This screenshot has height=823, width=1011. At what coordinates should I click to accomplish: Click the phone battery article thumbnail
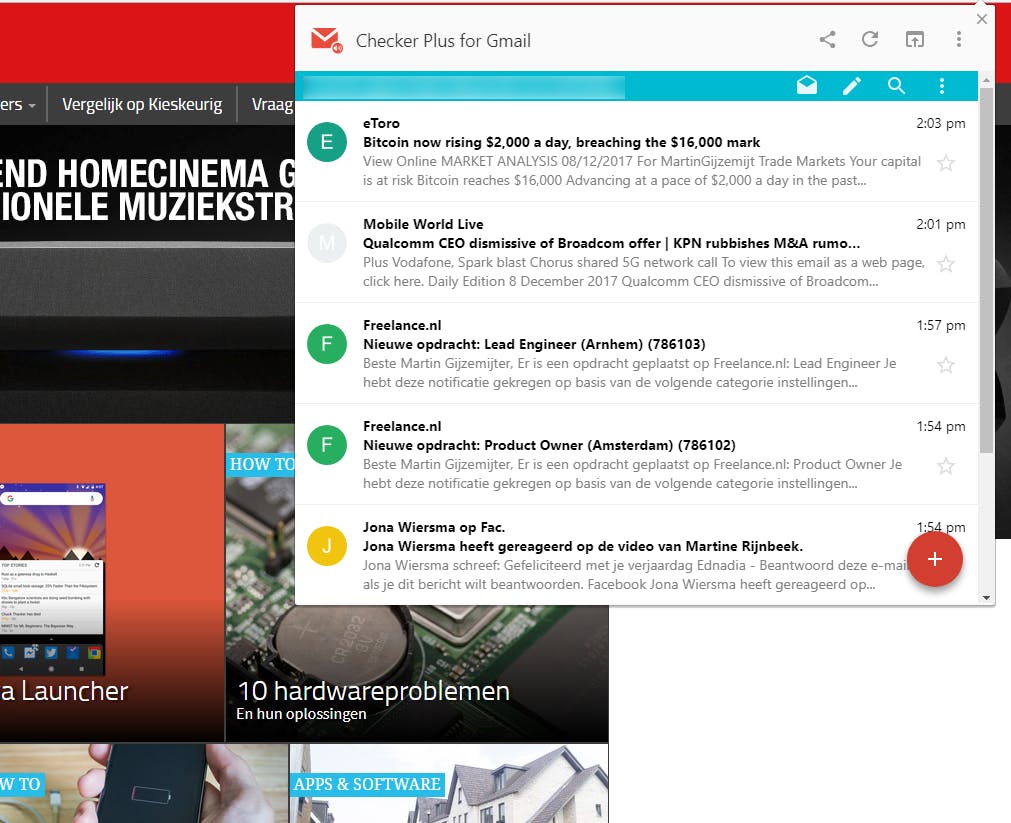click(143, 783)
